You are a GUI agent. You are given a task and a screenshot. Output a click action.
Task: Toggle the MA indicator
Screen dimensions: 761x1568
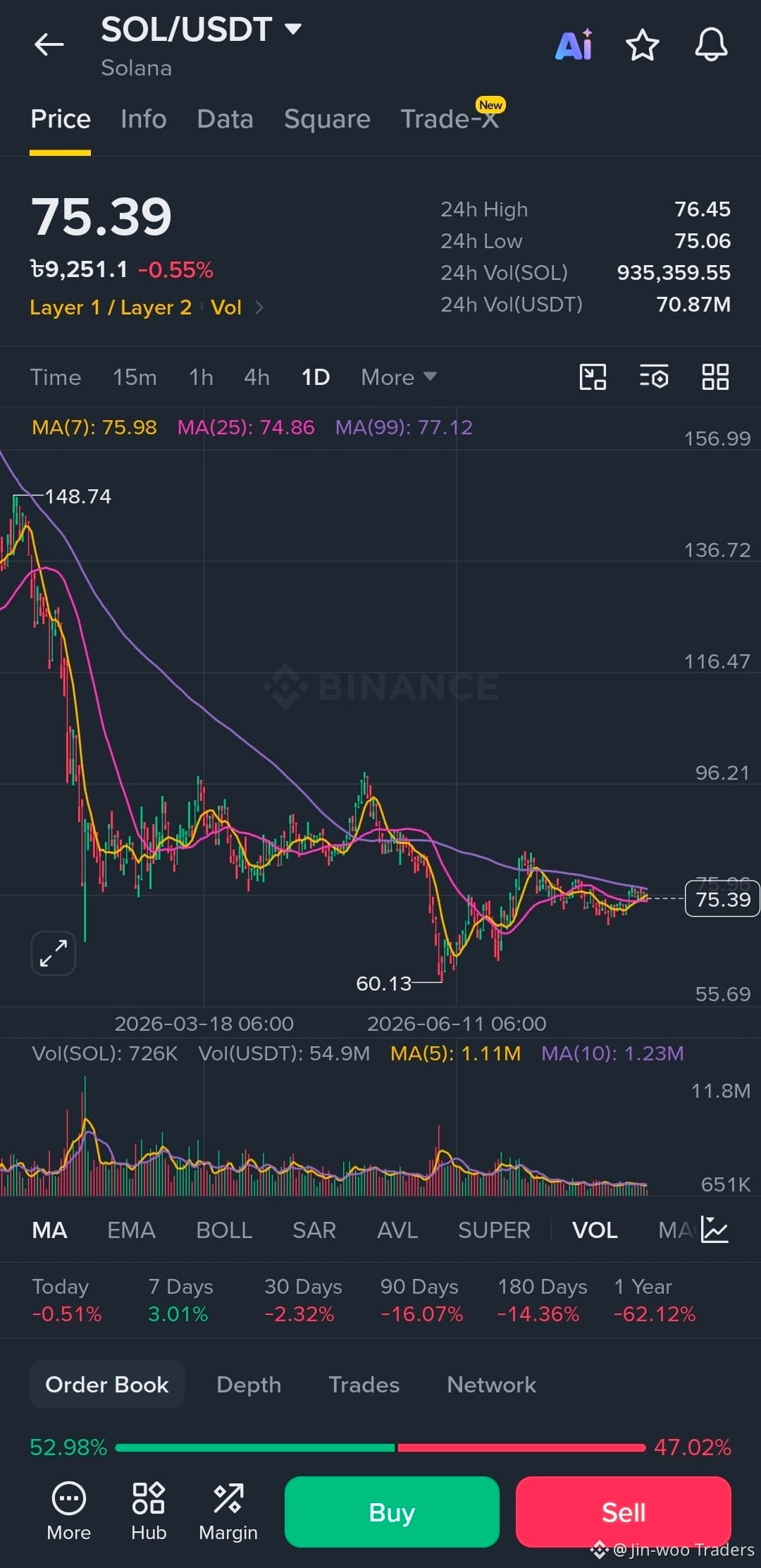tap(50, 1230)
